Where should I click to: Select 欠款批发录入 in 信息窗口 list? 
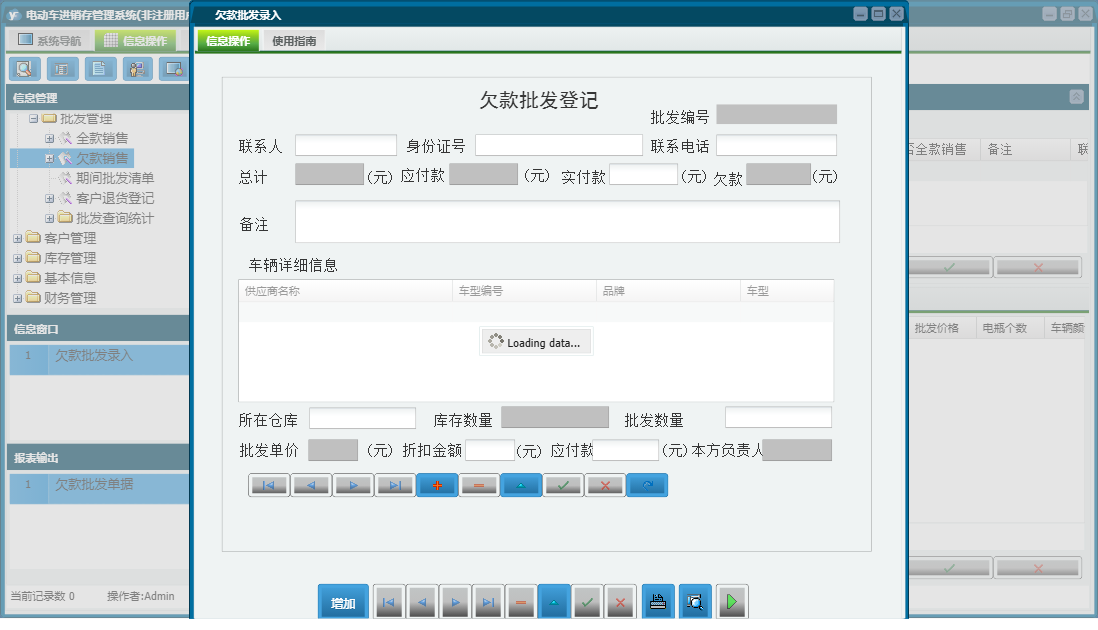click(x=99, y=358)
